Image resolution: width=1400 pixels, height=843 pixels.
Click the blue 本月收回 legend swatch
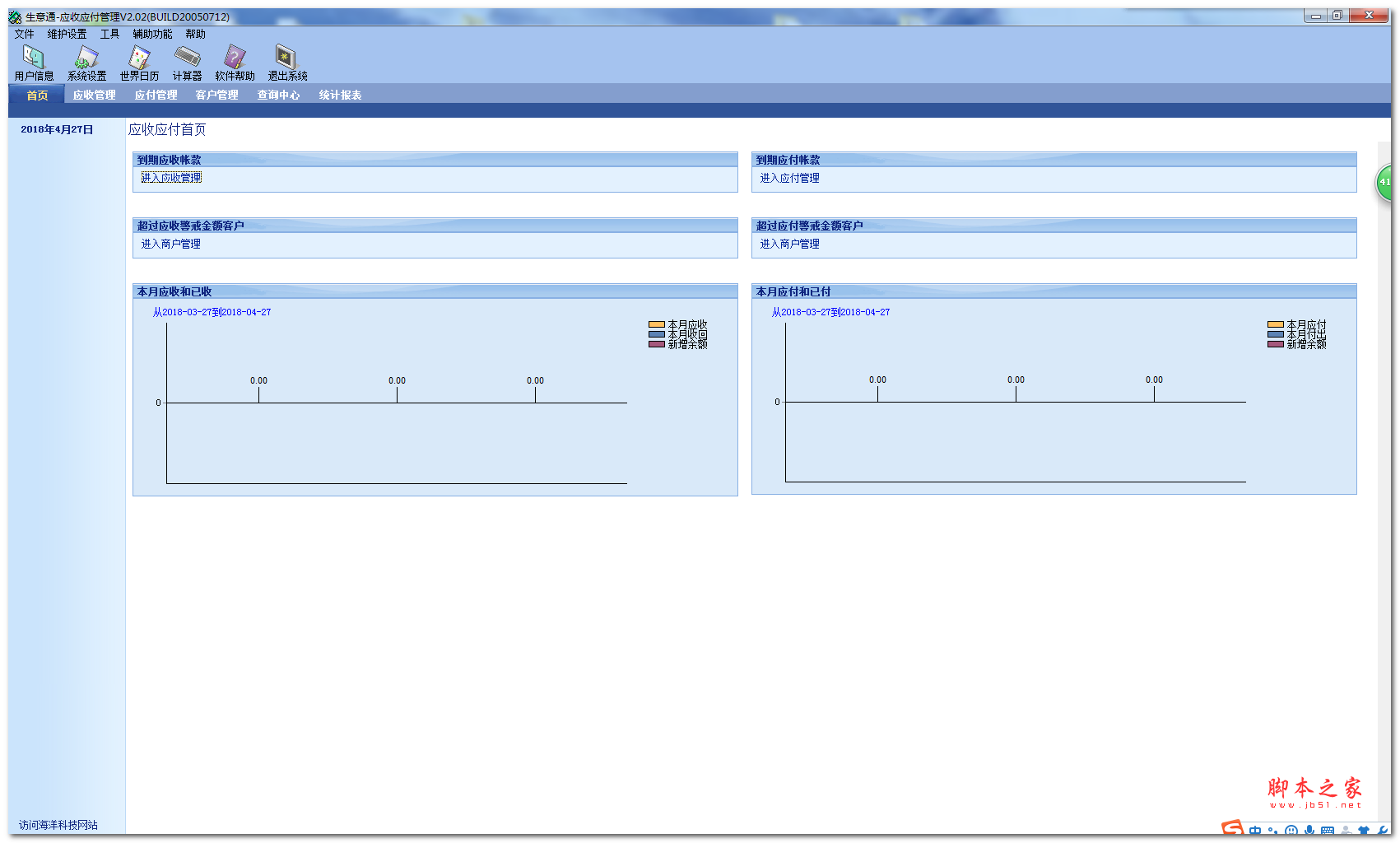657,334
